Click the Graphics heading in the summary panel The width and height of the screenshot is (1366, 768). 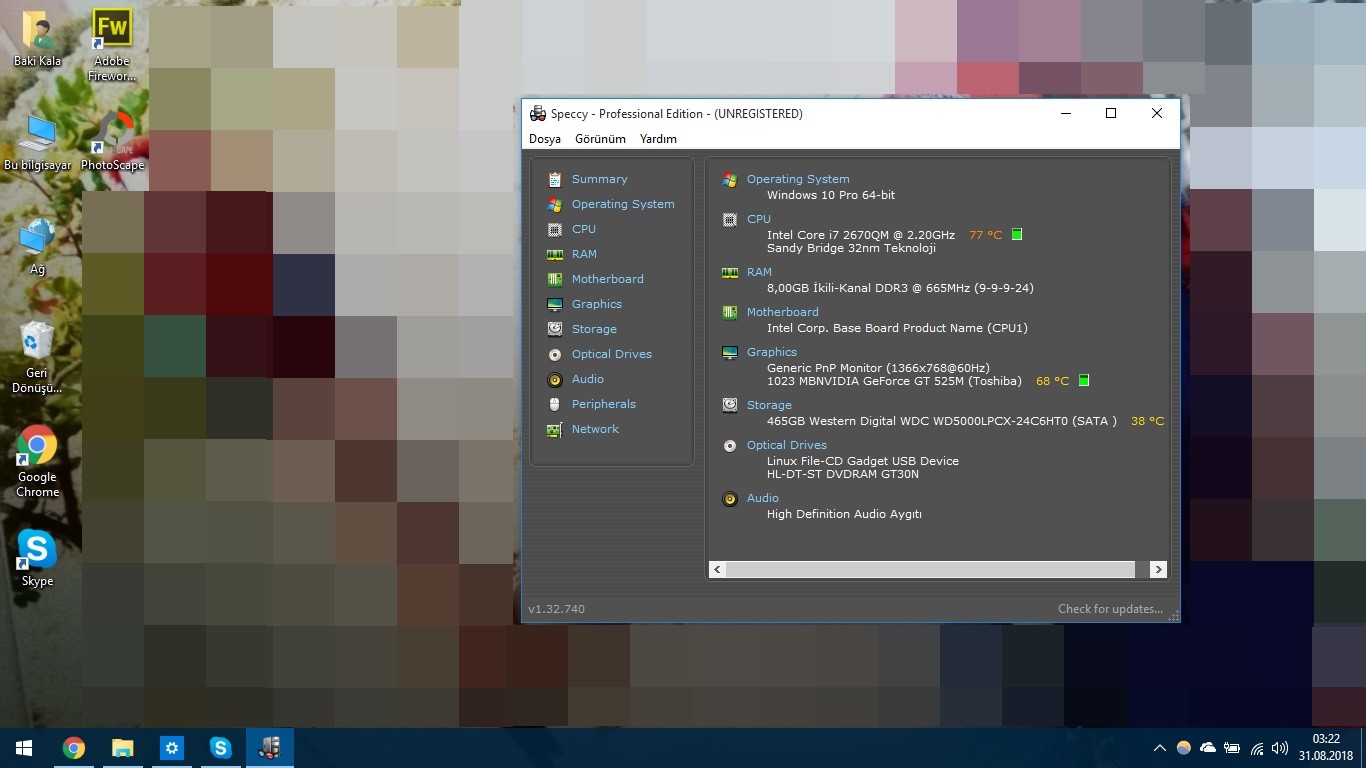(772, 352)
